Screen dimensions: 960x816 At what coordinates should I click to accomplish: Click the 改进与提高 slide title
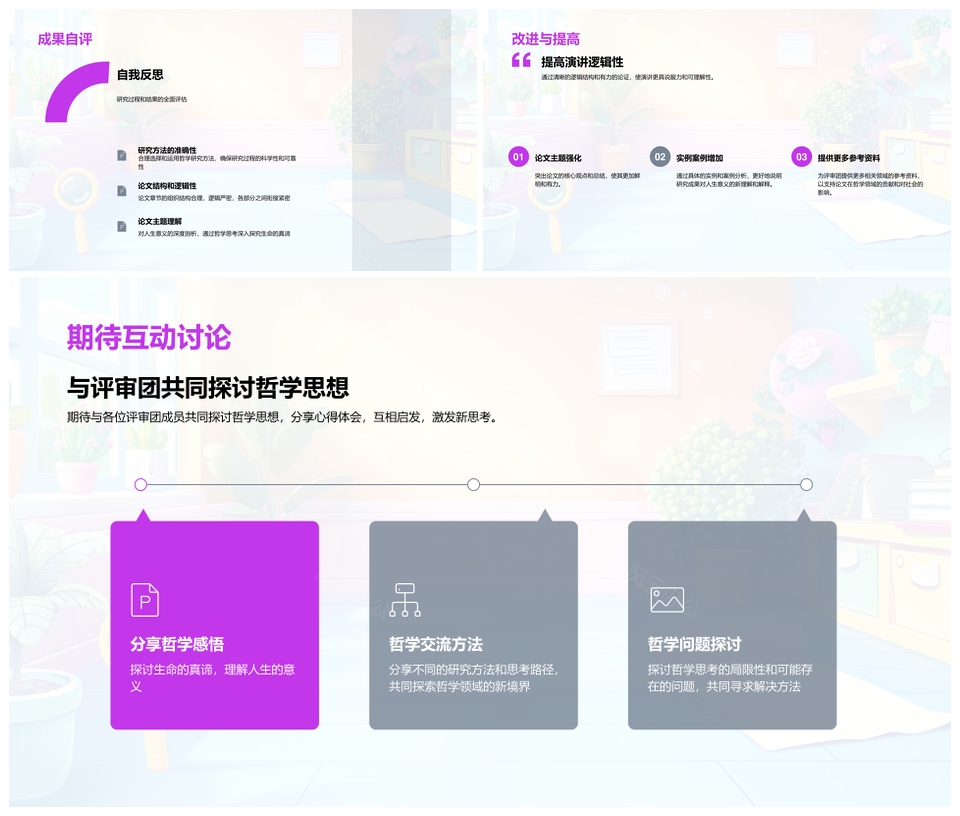pos(545,39)
